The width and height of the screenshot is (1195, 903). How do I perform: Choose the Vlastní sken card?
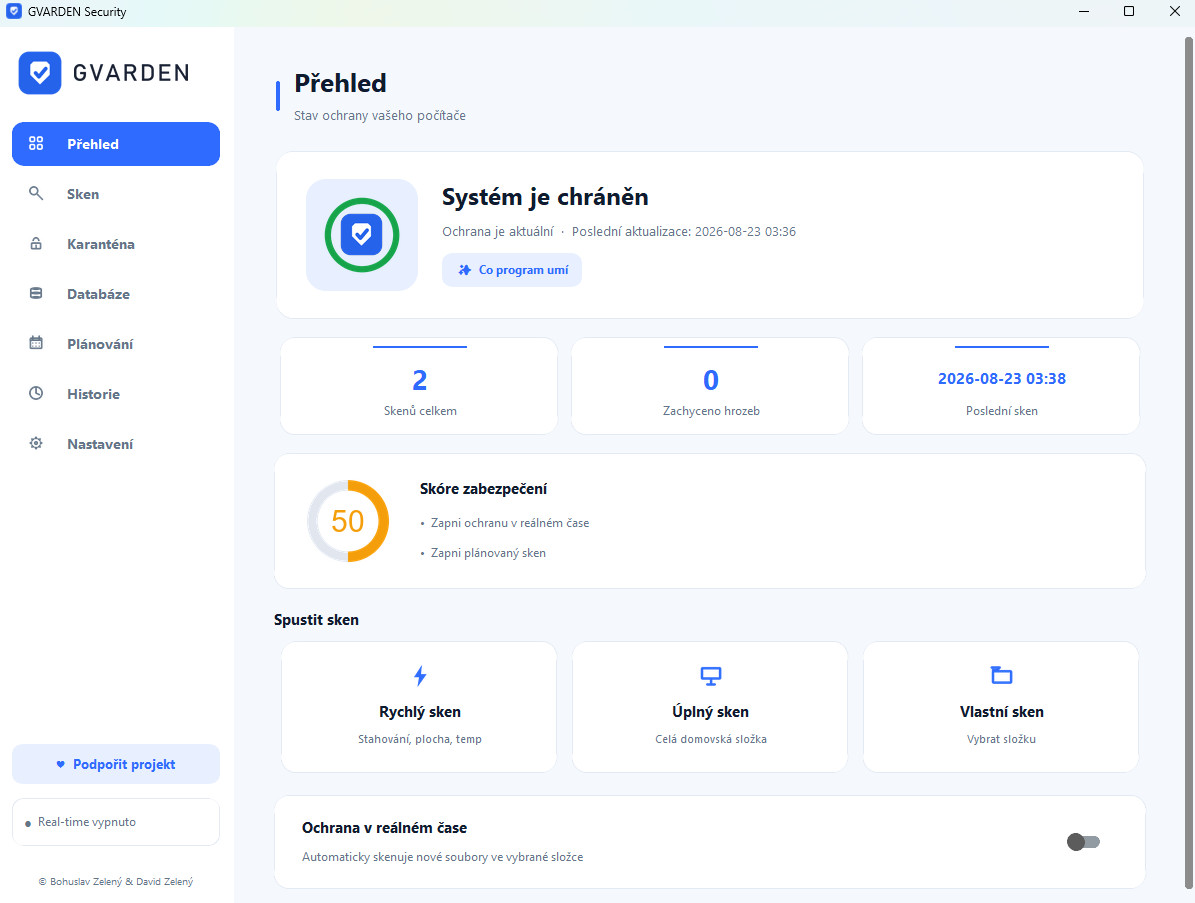pos(1001,707)
